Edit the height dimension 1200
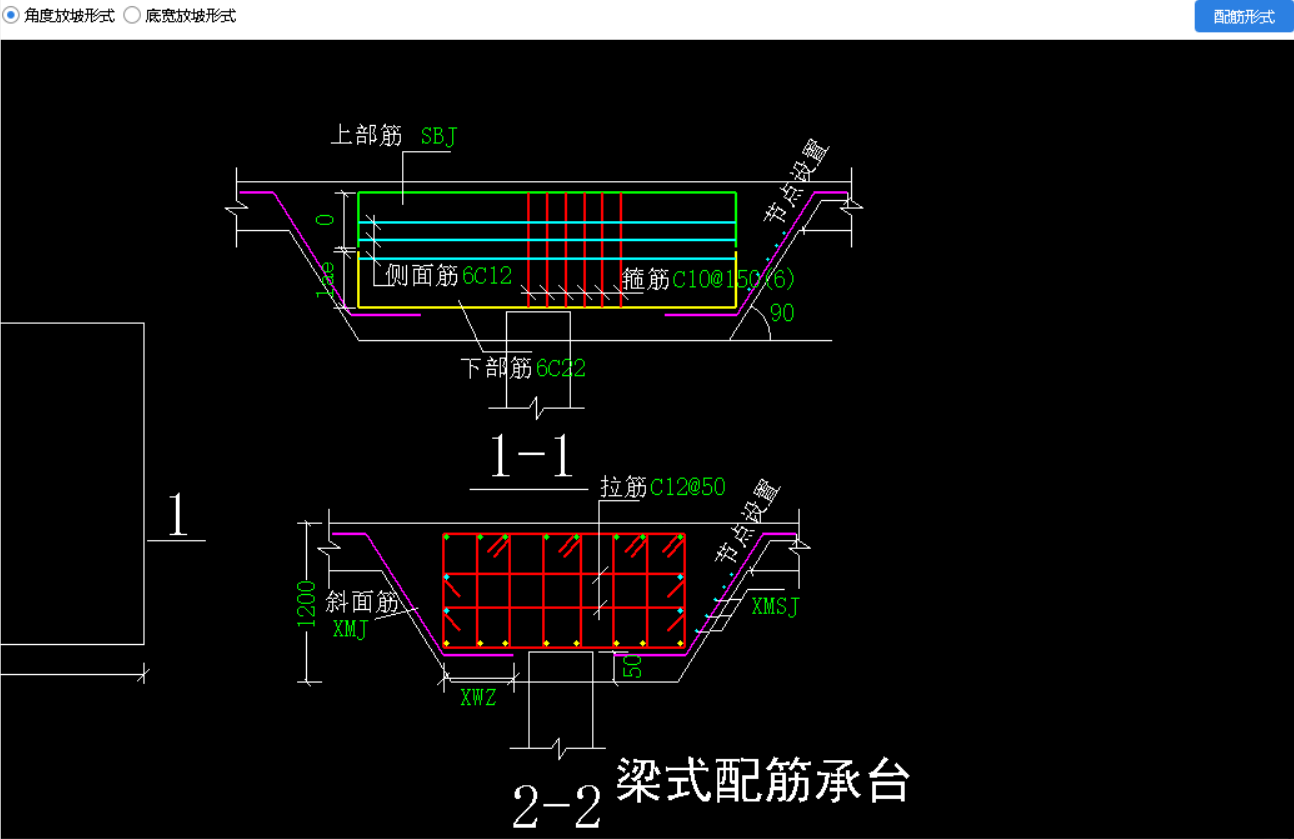1294x839 pixels. (x=308, y=604)
